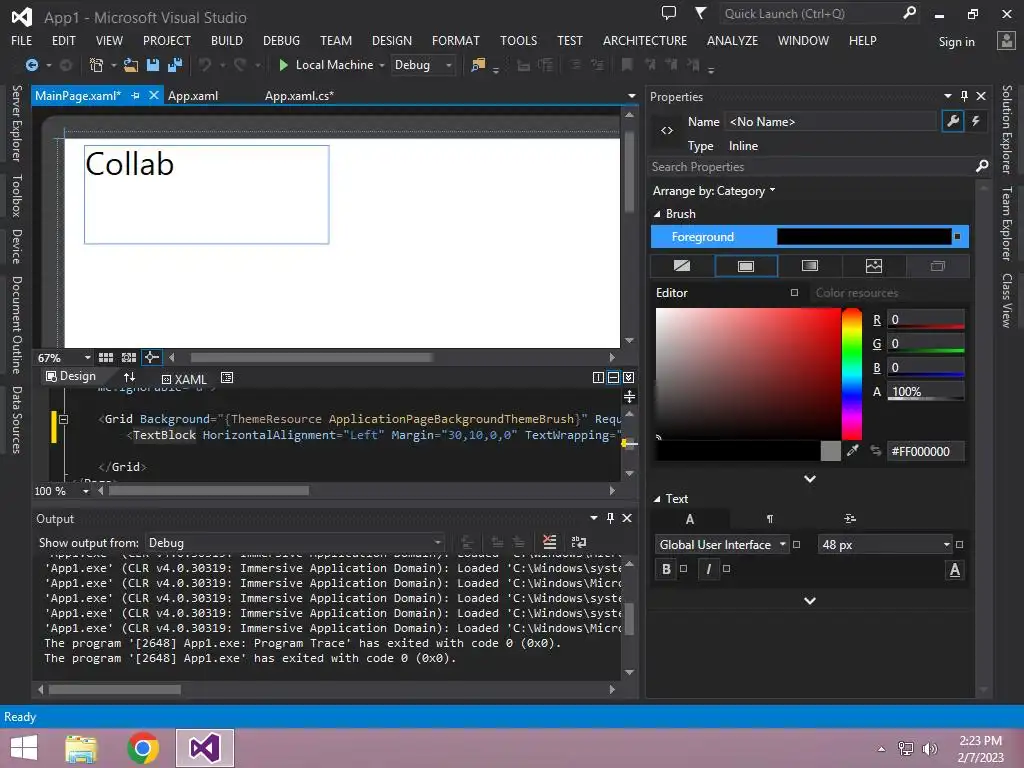1024x768 pixels.
Task: Click advanced marker beside Foreground brush
Action: [x=957, y=236]
